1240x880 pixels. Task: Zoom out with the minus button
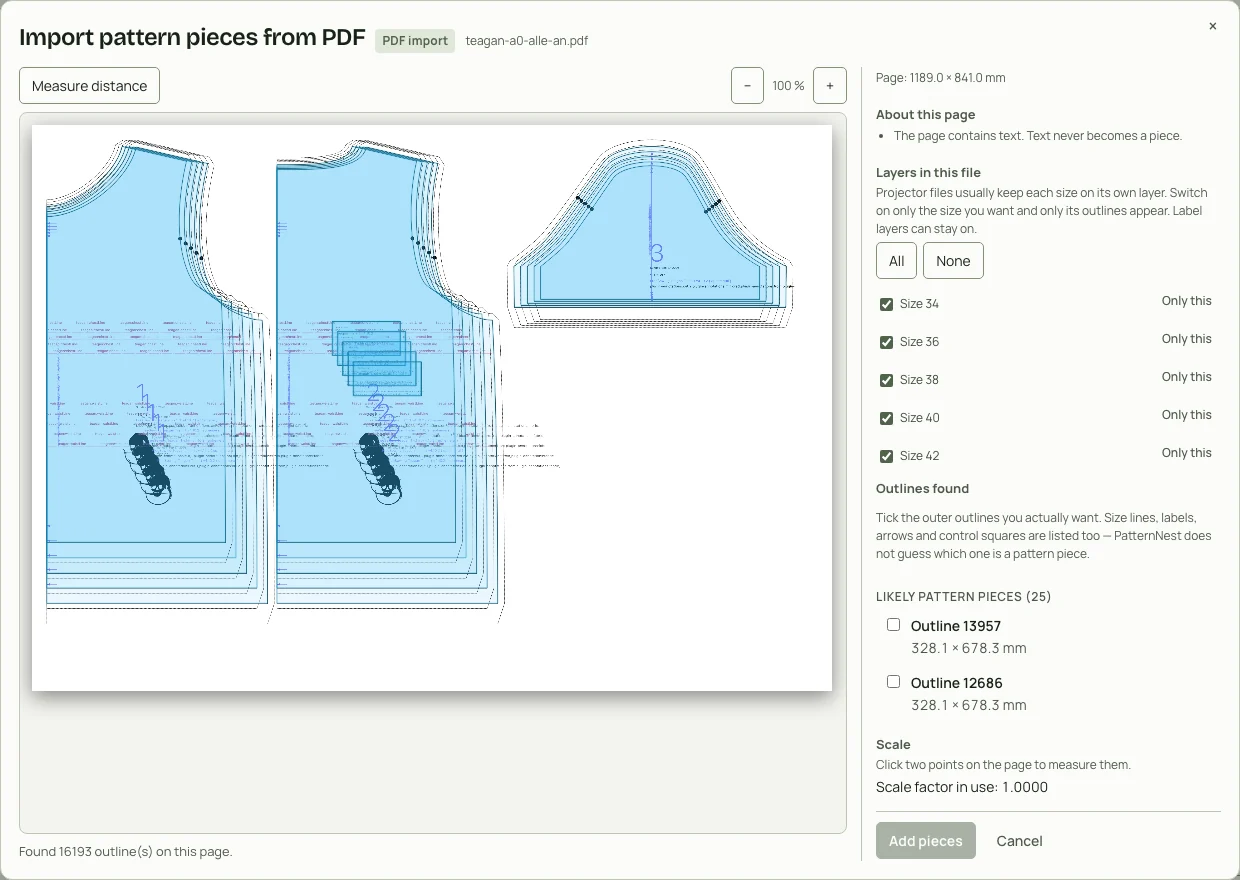click(747, 86)
